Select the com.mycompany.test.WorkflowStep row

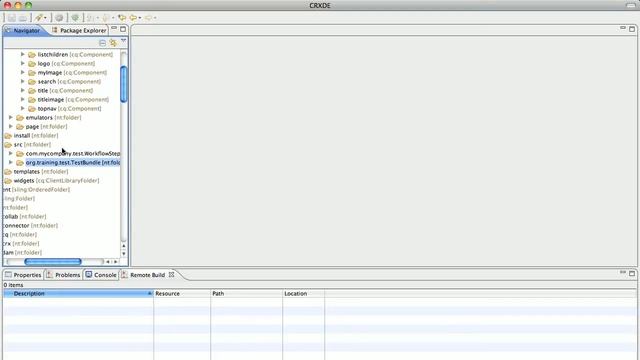point(68,153)
